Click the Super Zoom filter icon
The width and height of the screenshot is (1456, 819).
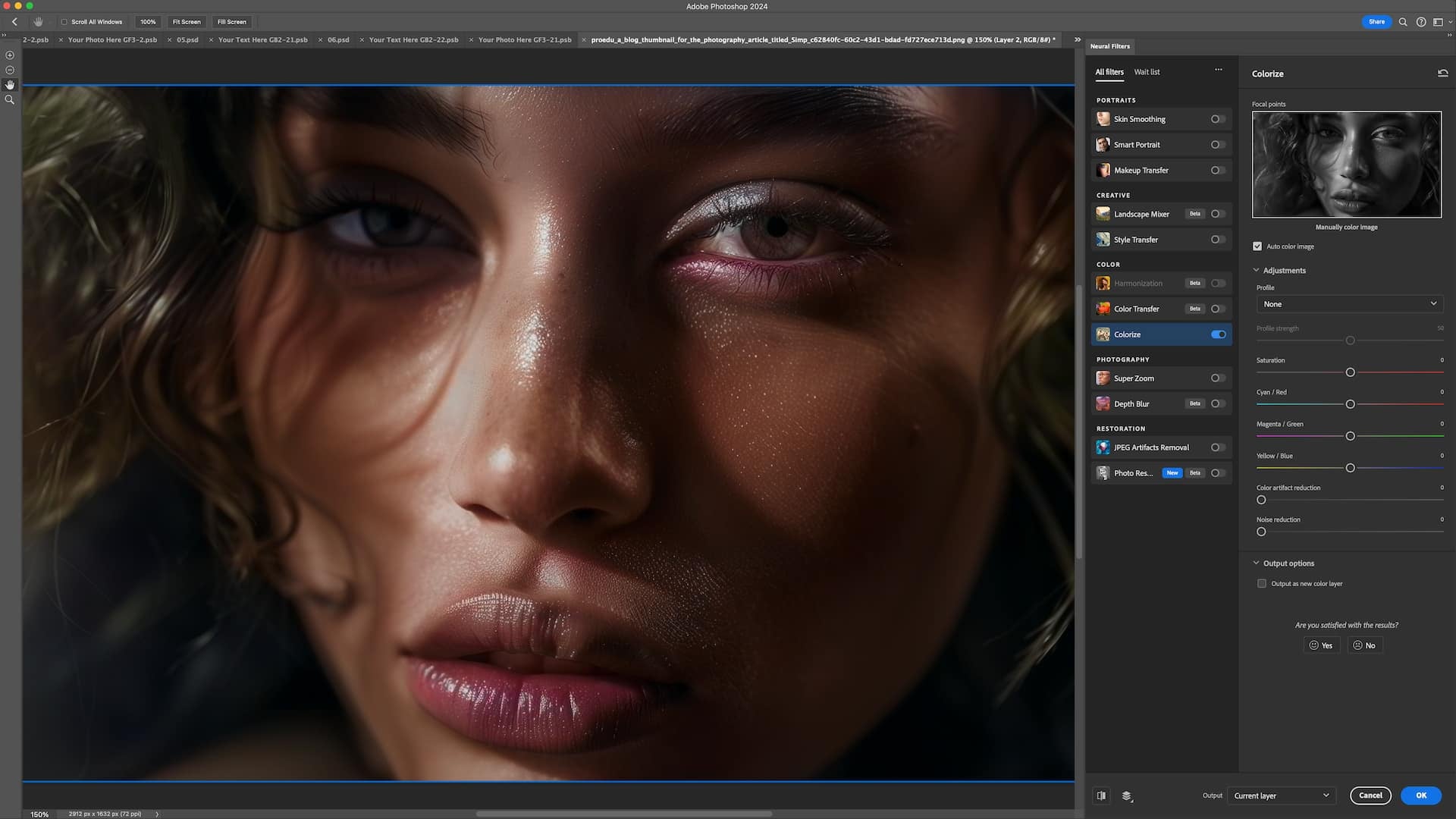tap(1103, 378)
